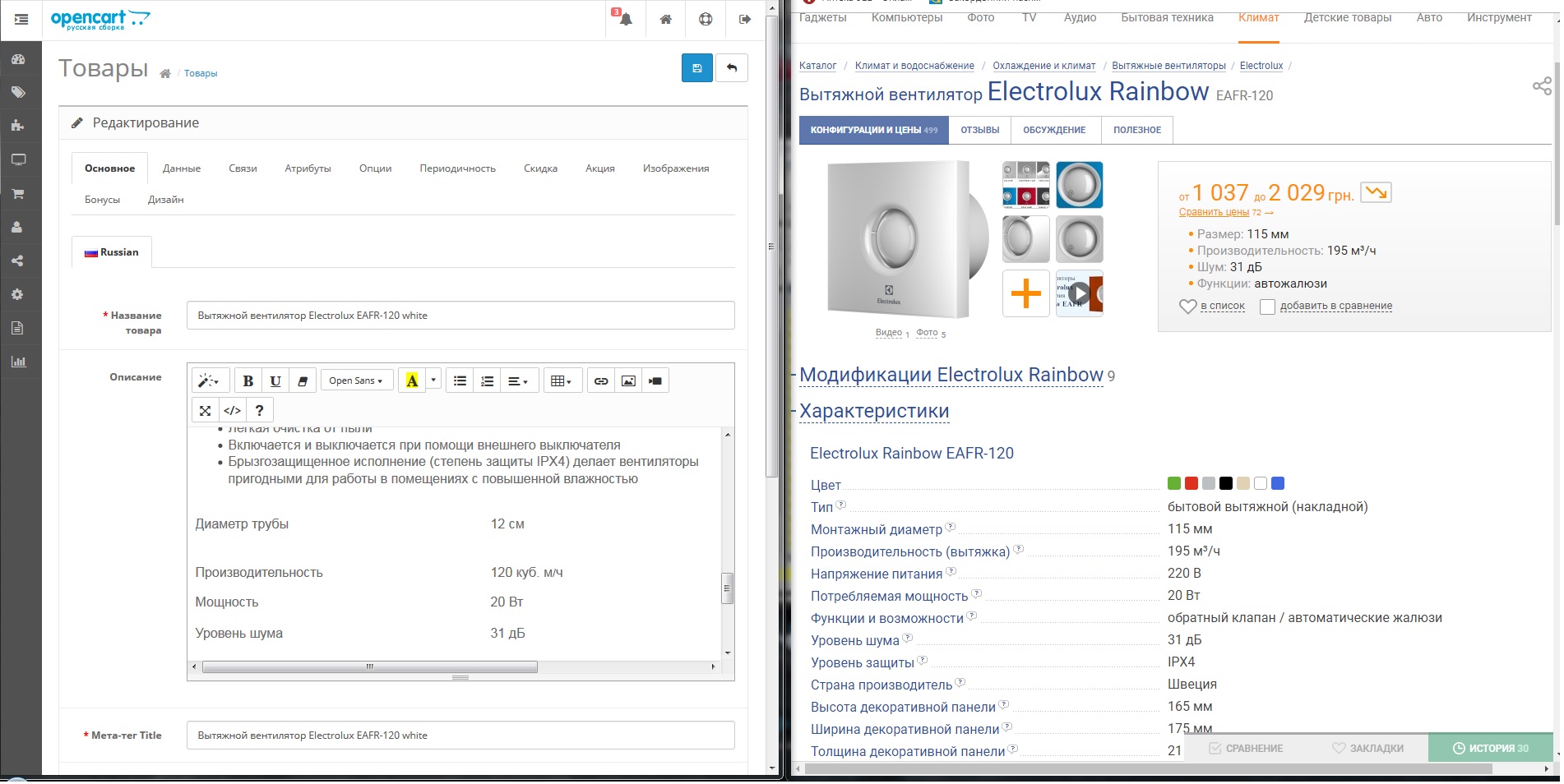Open the shopping cart sales icon
The image size is (1564, 784).
coord(18,194)
